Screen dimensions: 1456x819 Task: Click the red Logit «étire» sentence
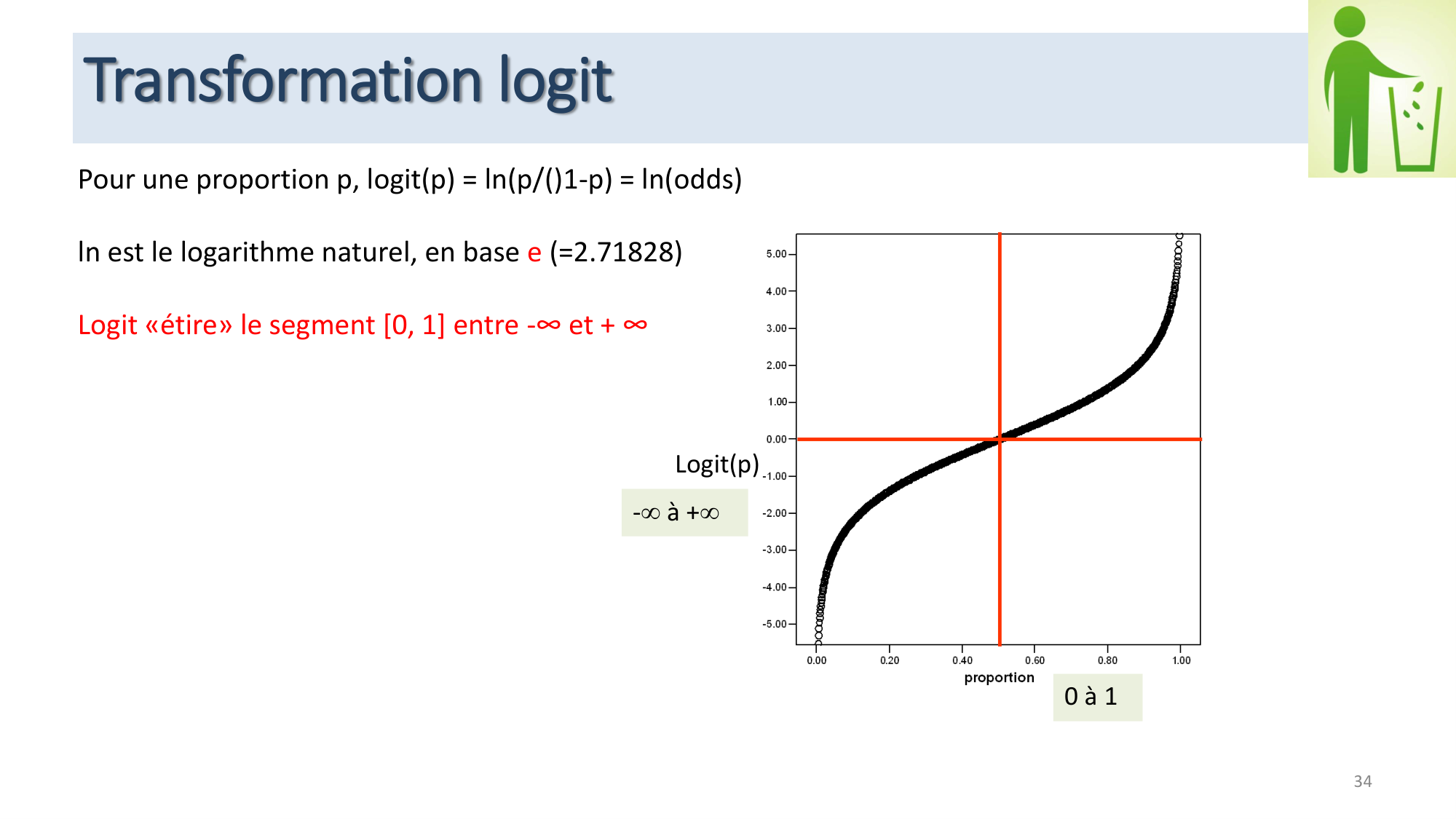(x=362, y=325)
